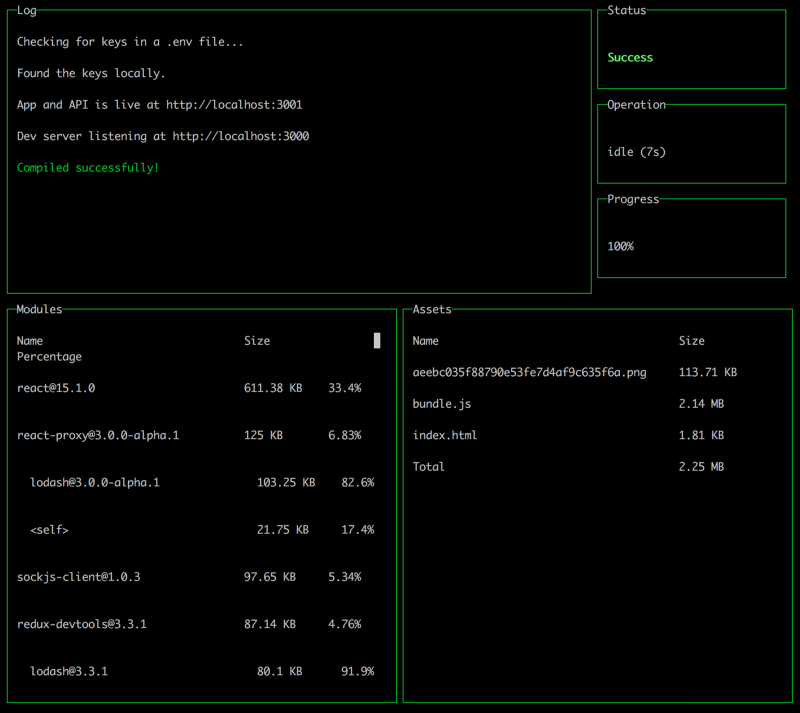
Task: Click the idle (7s) operation text
Action: (636, 152)
